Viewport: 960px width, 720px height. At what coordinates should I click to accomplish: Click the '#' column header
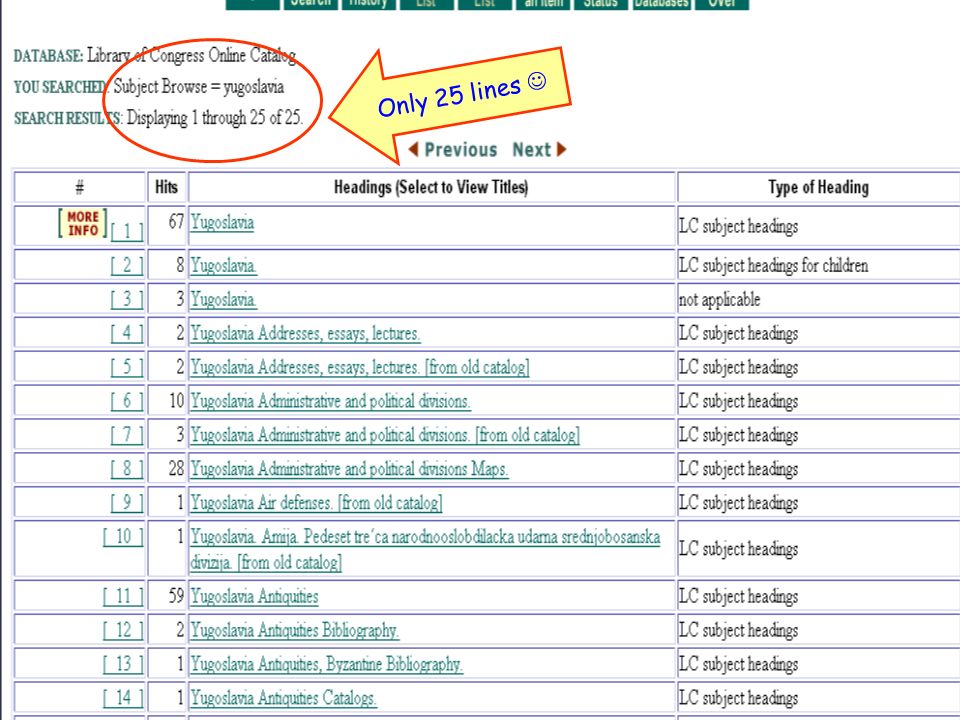(x=80, y=187)
